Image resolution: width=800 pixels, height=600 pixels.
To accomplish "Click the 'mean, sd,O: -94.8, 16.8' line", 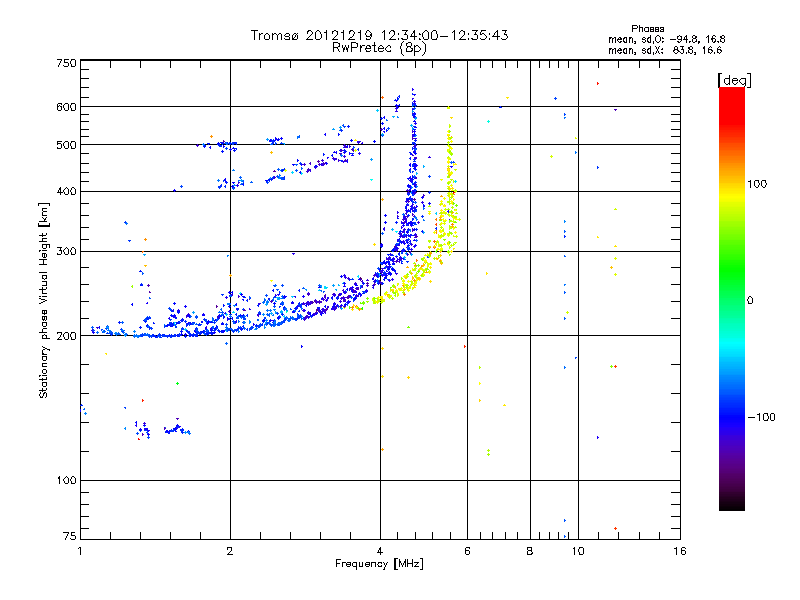I will 666,39.
